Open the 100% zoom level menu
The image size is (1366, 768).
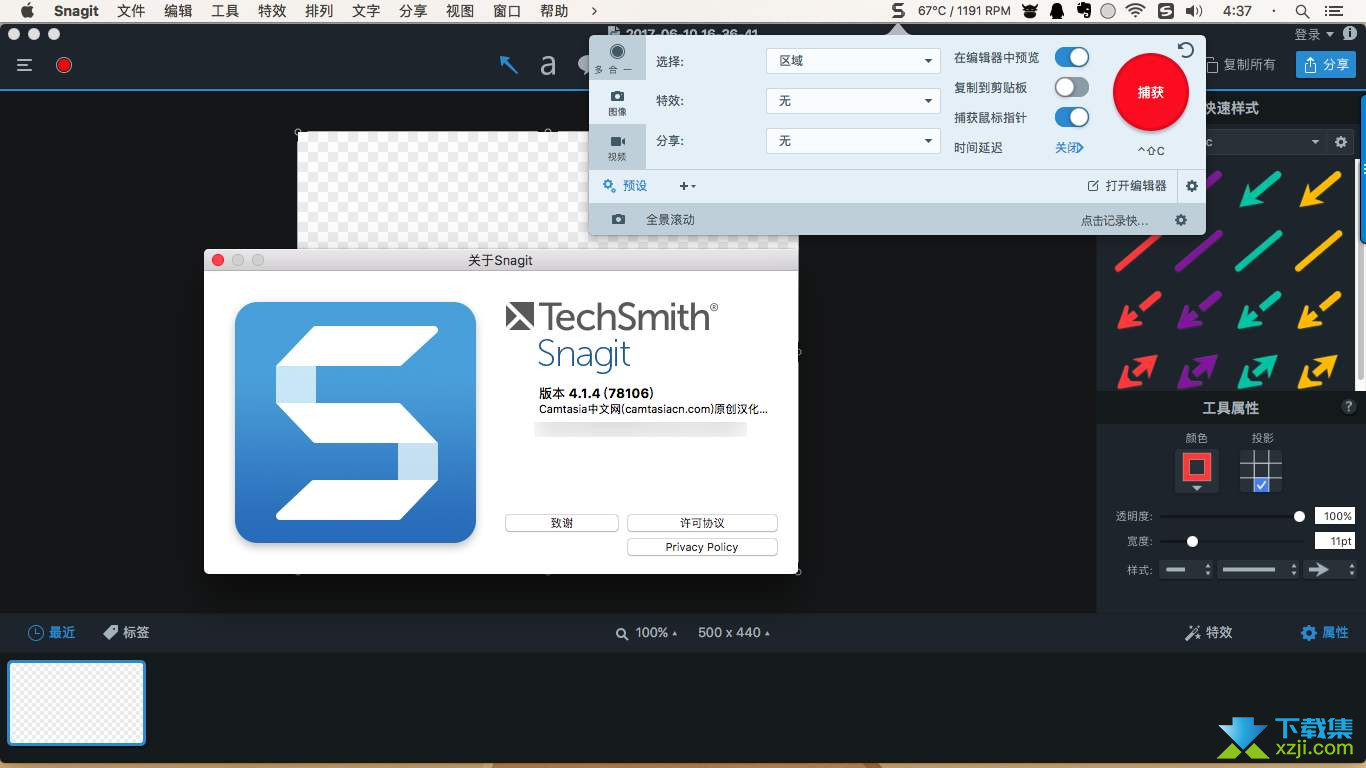646,633
